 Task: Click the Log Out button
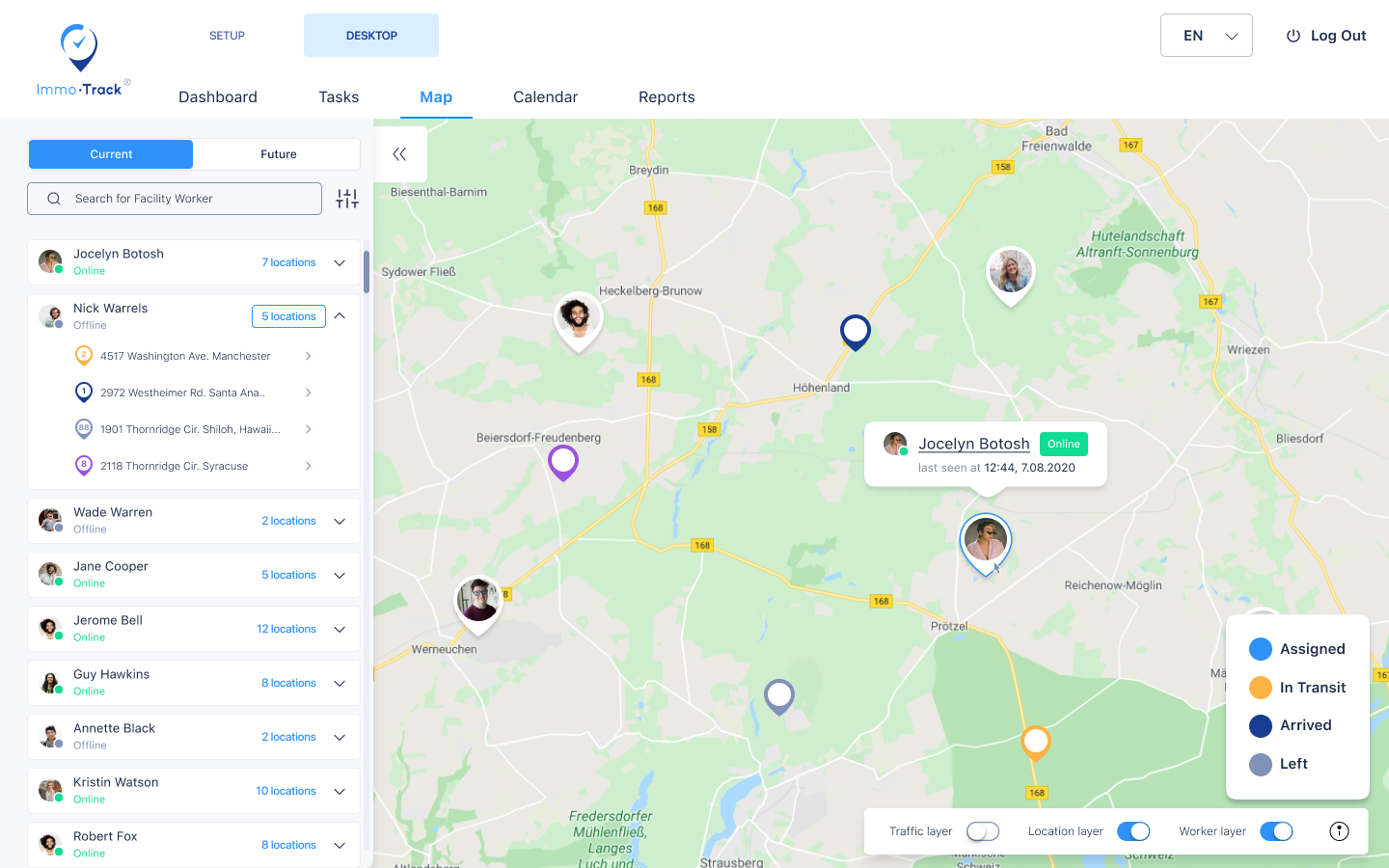(x=1326, y=36)
